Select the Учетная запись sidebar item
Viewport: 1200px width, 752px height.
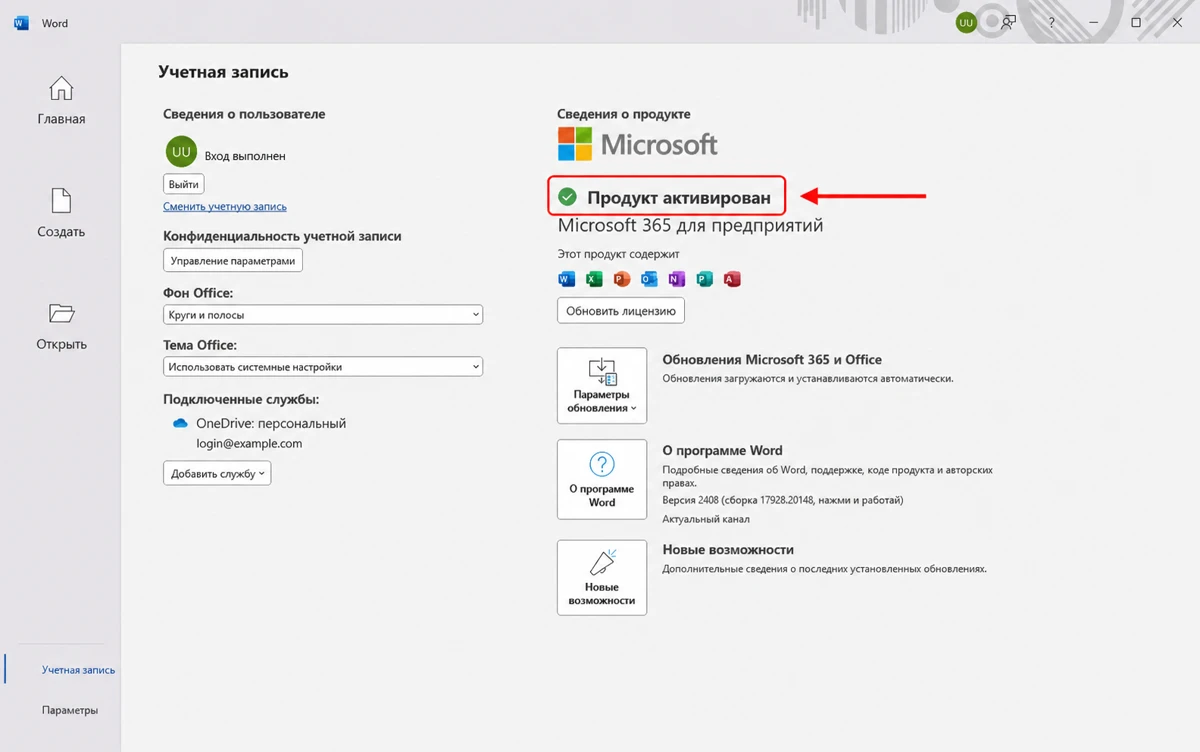(78, 670)
